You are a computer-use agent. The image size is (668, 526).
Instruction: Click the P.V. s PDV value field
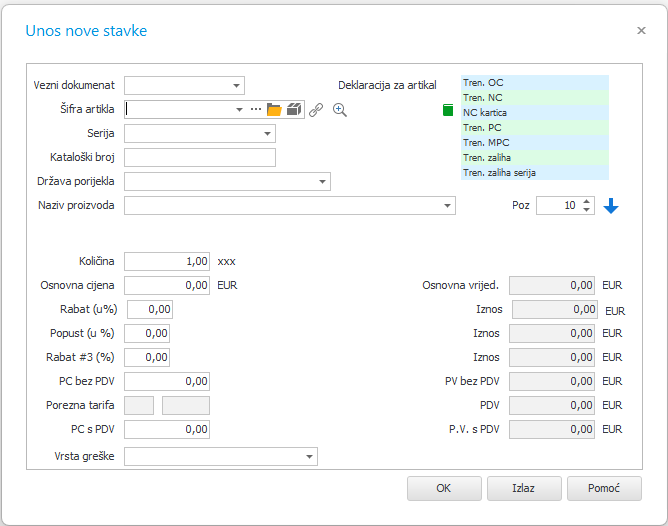(552, 429)
